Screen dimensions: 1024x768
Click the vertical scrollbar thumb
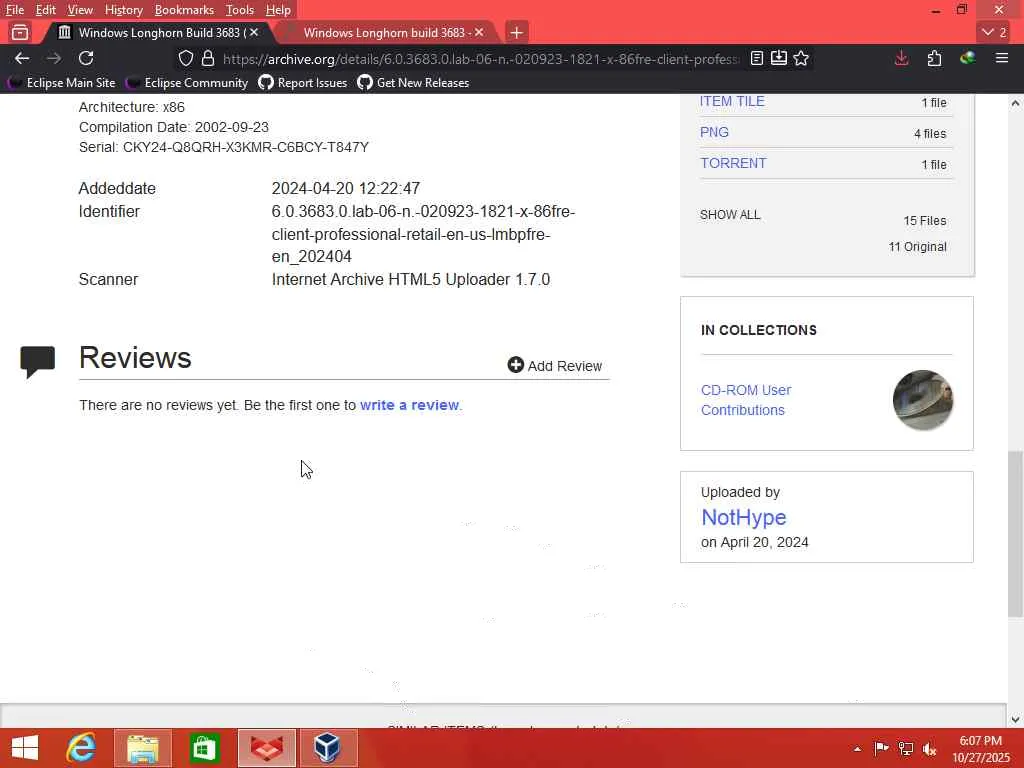coord(1016,534)
